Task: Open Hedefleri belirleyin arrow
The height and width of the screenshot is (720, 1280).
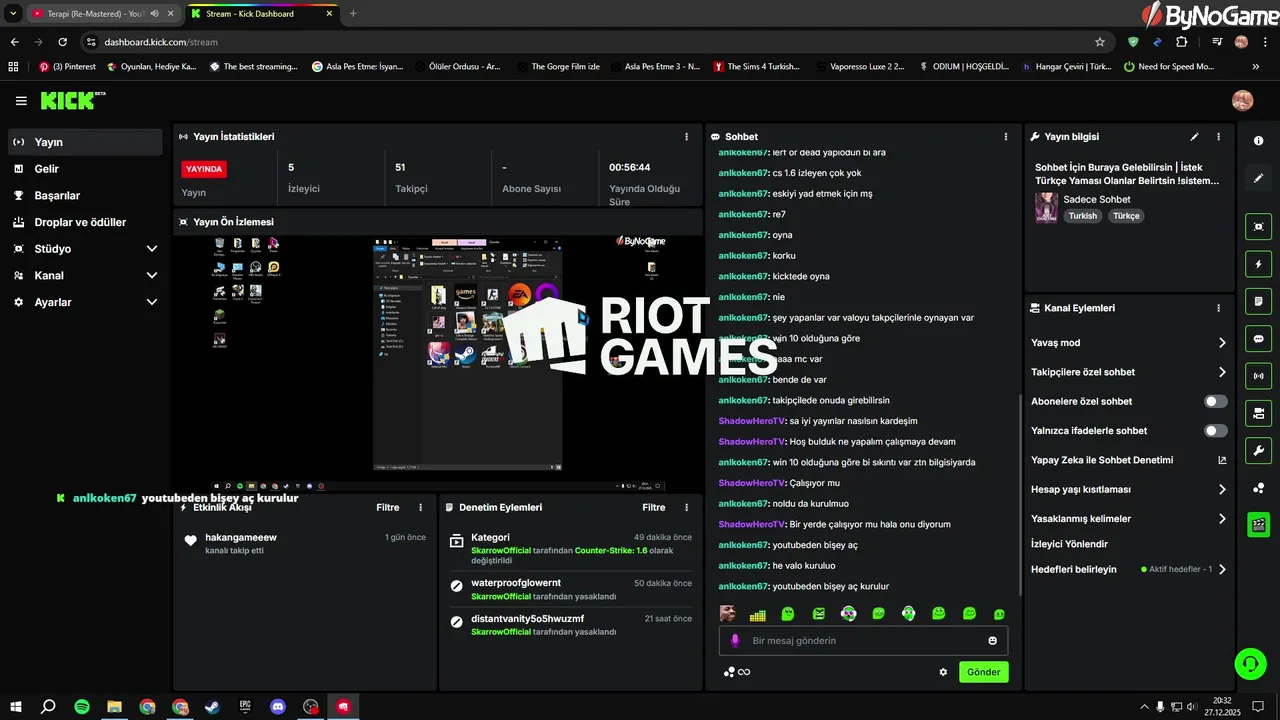Action: [x=1222, y=570]
